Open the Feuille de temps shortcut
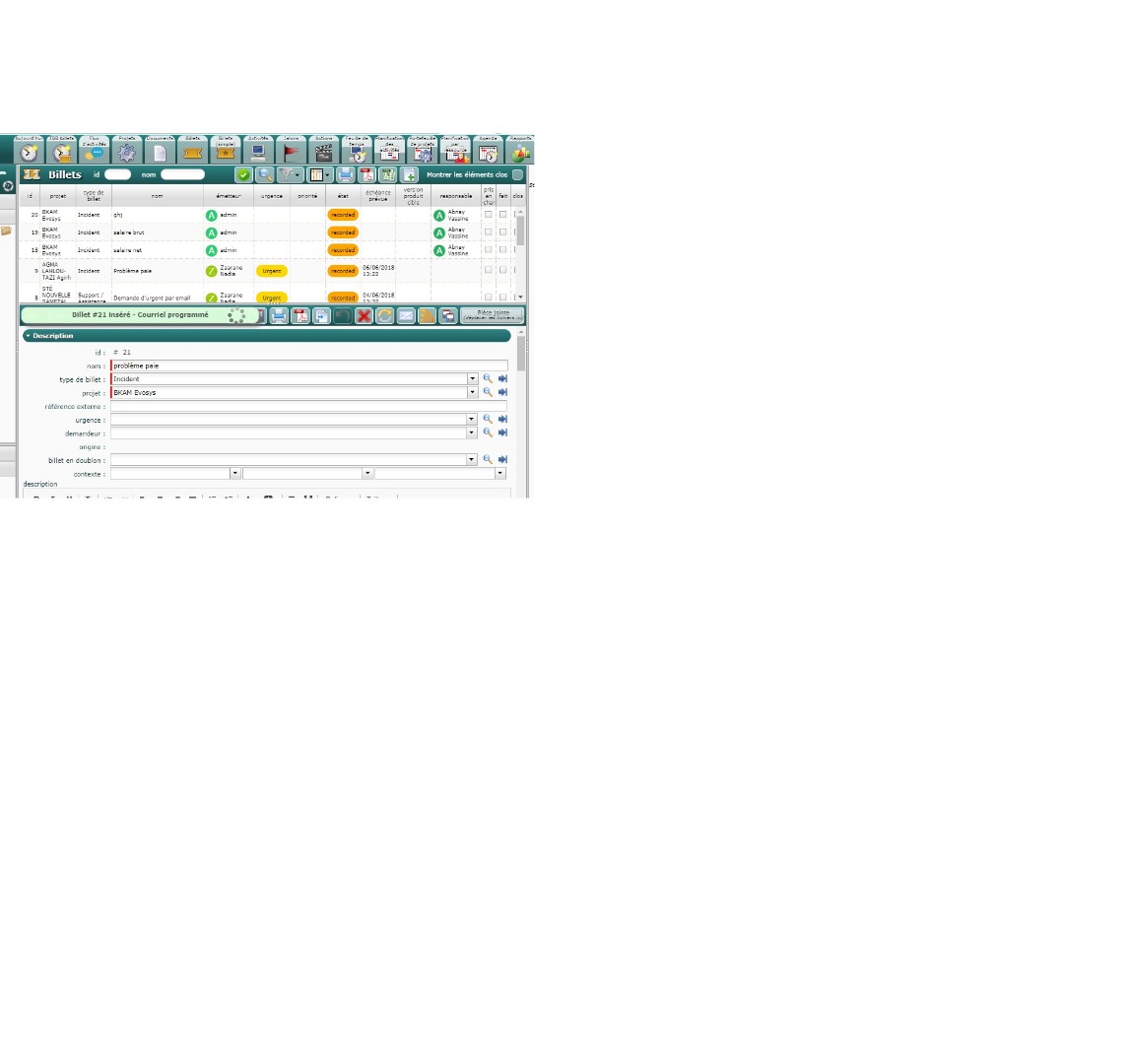This screenshot has width=1131, height=1064. click(357, 150)
